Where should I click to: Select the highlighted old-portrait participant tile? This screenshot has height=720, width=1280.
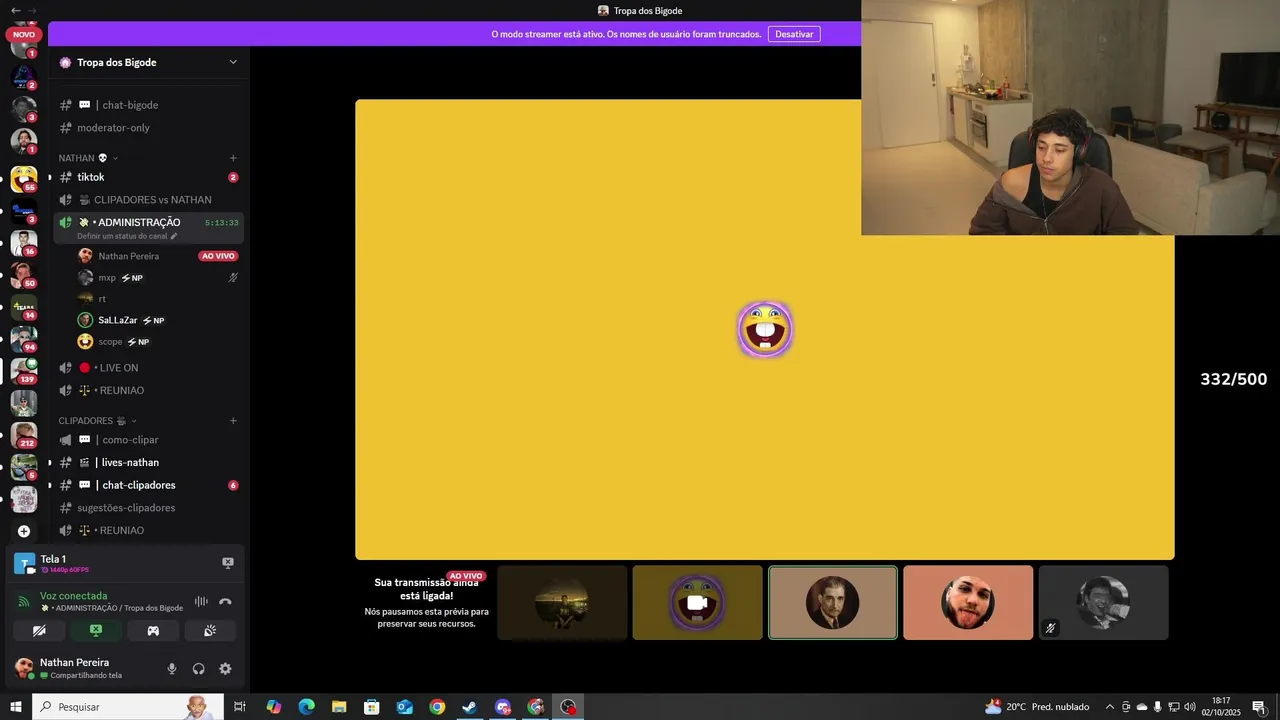pyautogui.click(x=833, y=603)
